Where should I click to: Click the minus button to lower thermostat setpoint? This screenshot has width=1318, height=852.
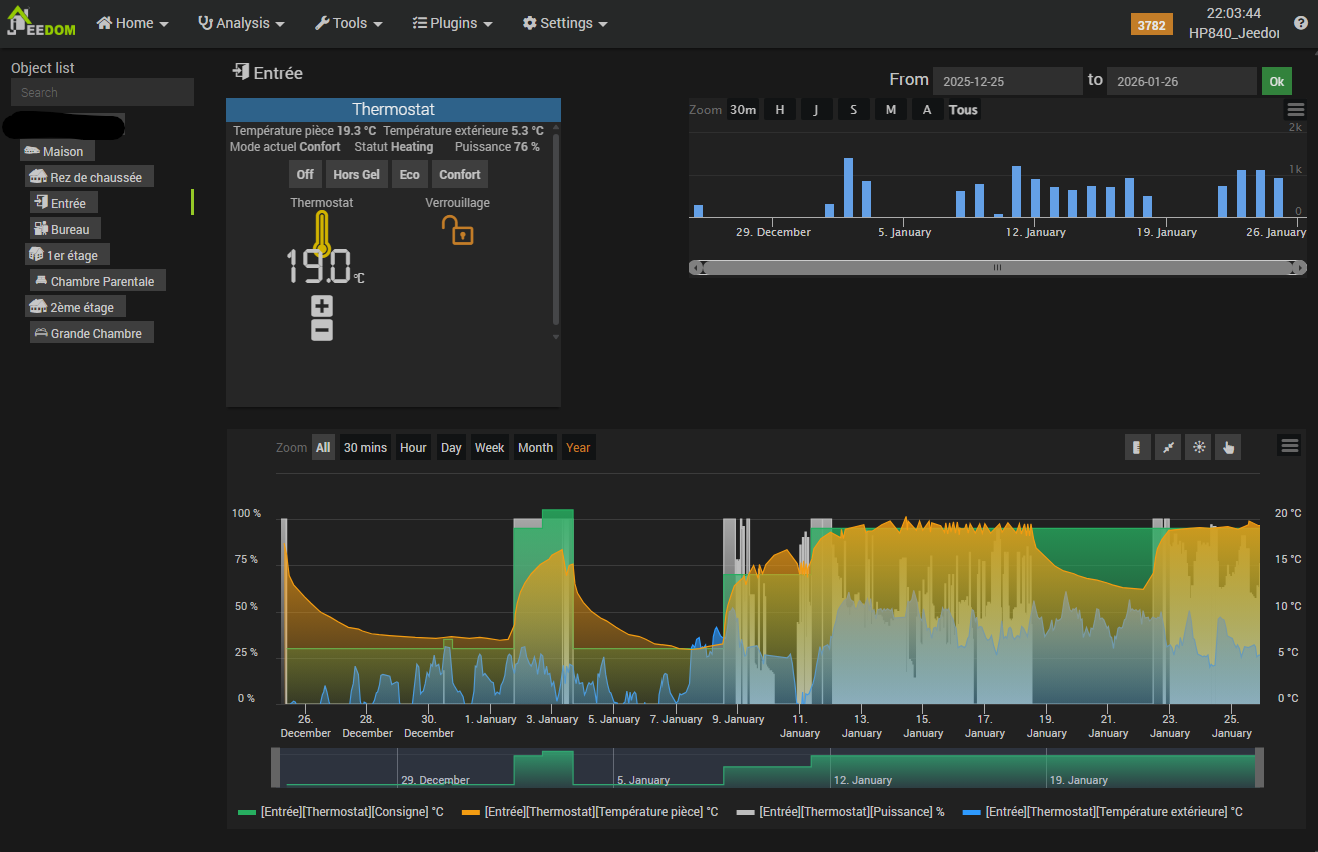click(x=321, y=330)
